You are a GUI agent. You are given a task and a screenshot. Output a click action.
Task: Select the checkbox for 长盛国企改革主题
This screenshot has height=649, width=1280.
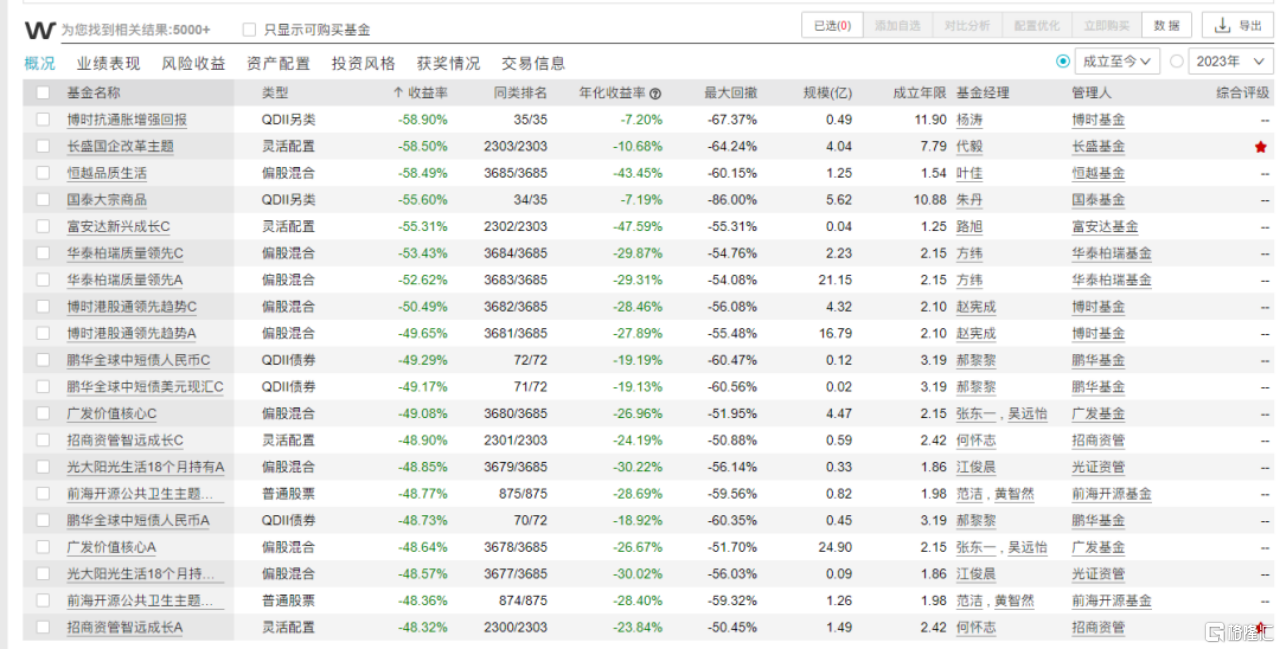[x=43, y=146]
